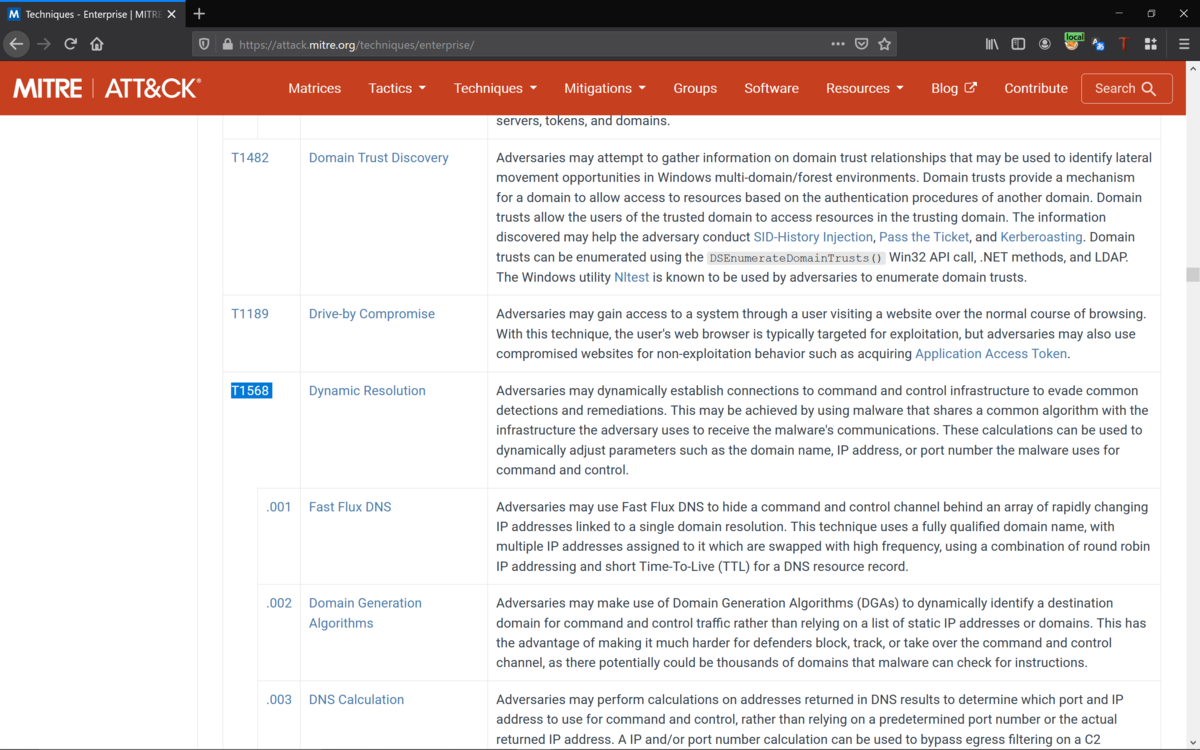The height and width of the screenshot is (750, 1200).
Task: Open the Groups nav item
Action: tap(695, 88)
